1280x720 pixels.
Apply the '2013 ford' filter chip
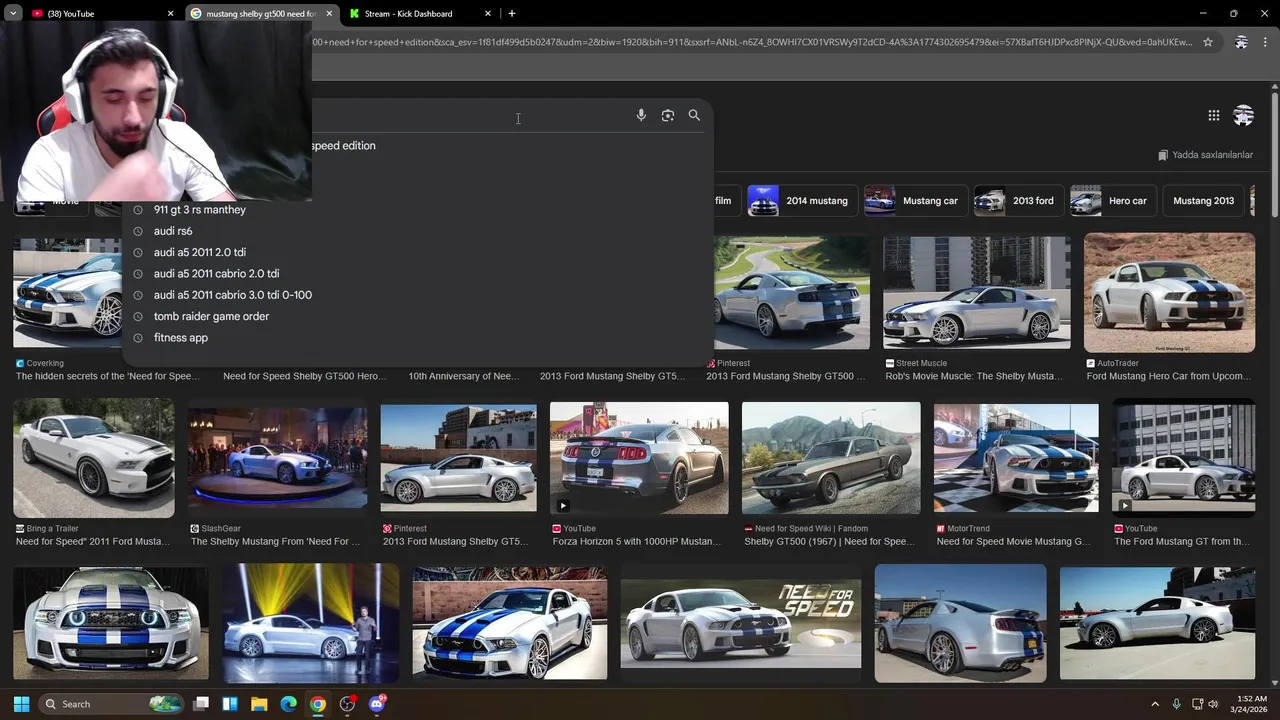(x=1018, y=201)
